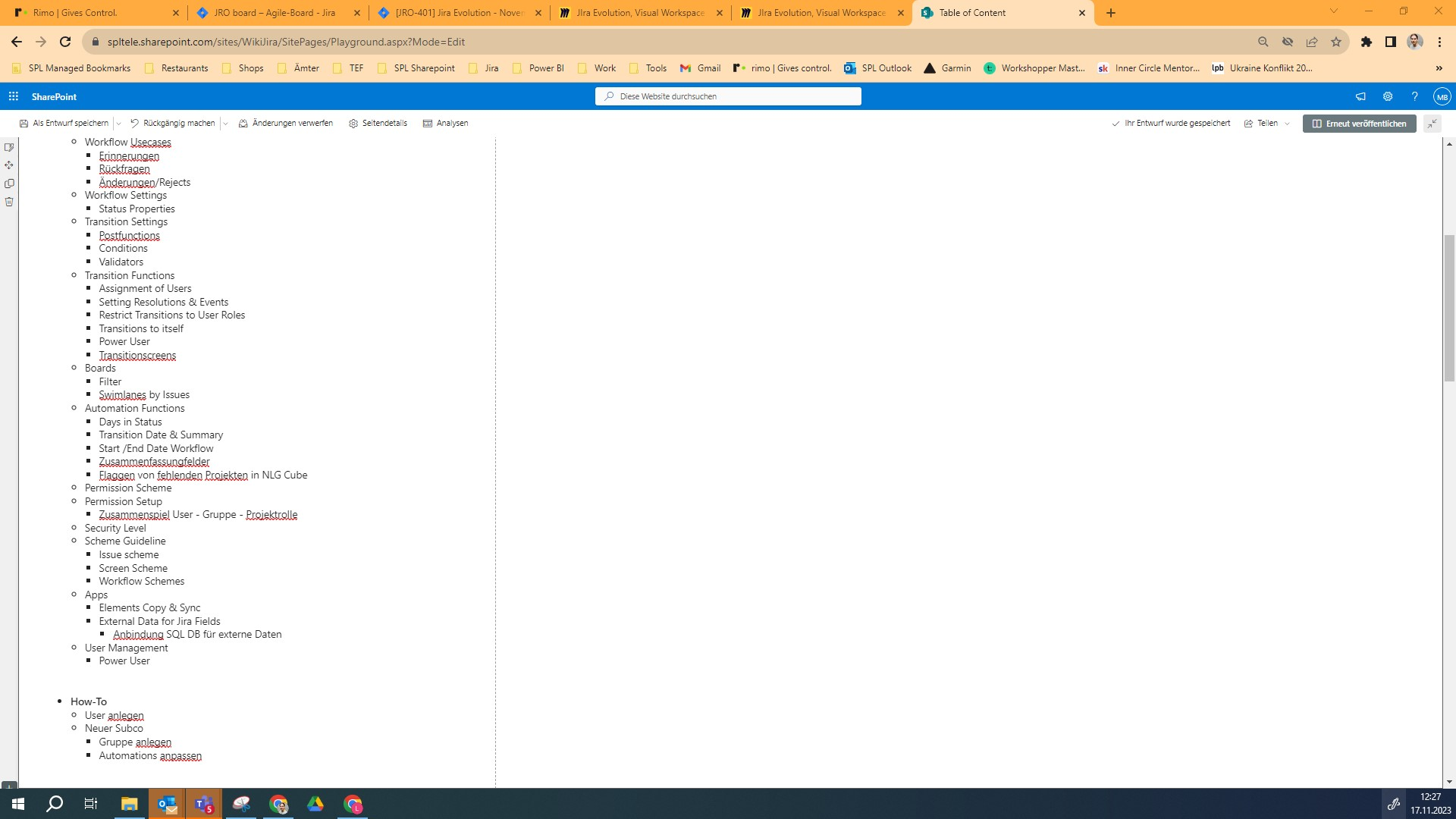Open the Gmail bookmark
The height and width of the screenshot is (819, 1456).
[700, 68]
